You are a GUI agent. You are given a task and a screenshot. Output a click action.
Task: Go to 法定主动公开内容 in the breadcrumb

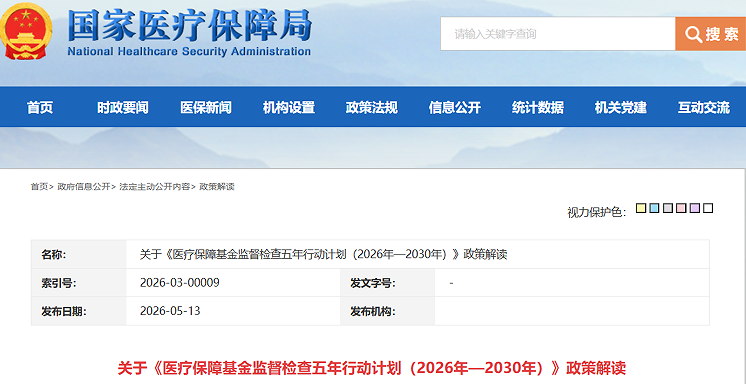154,187
